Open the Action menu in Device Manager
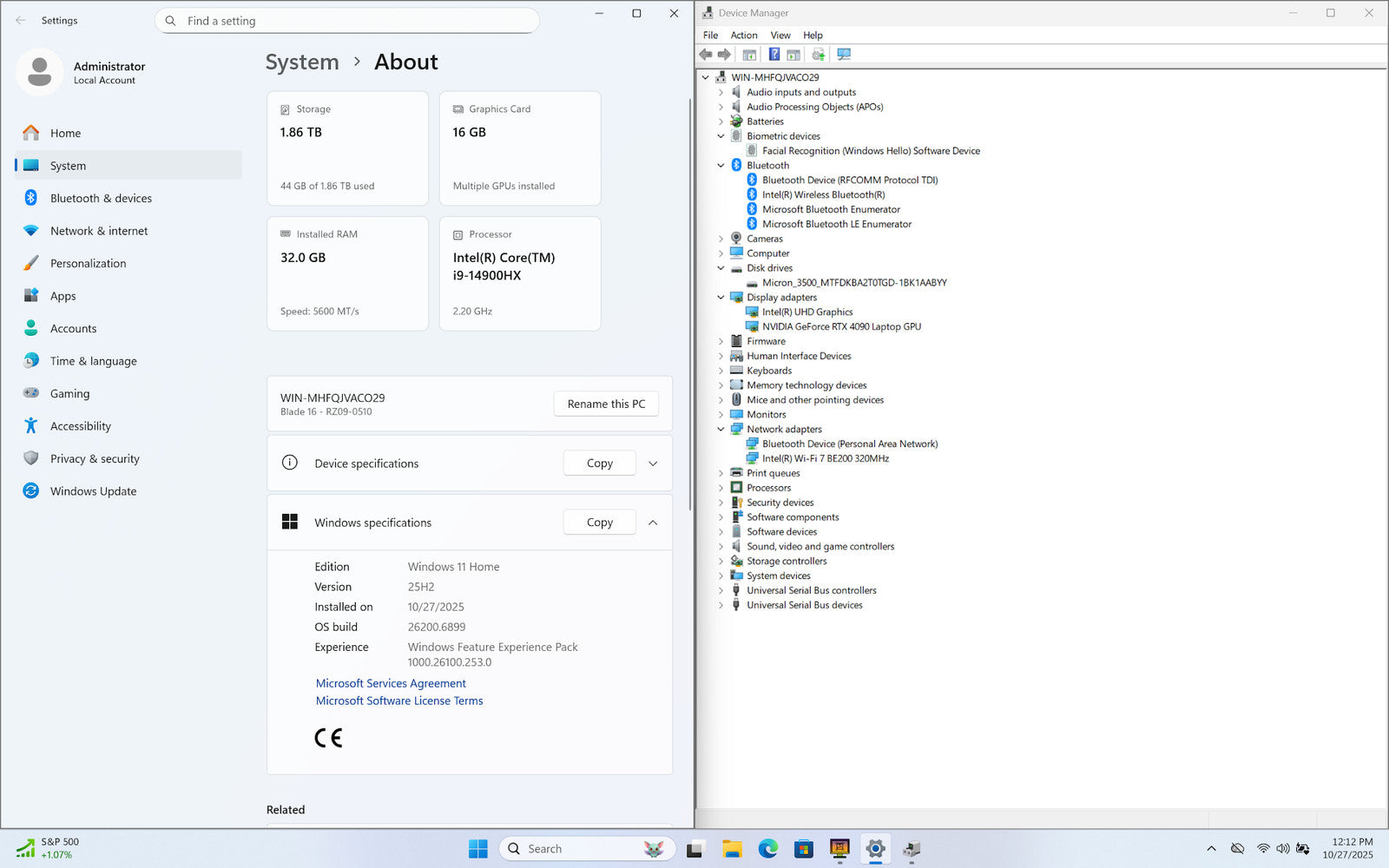 pos(743,36)
